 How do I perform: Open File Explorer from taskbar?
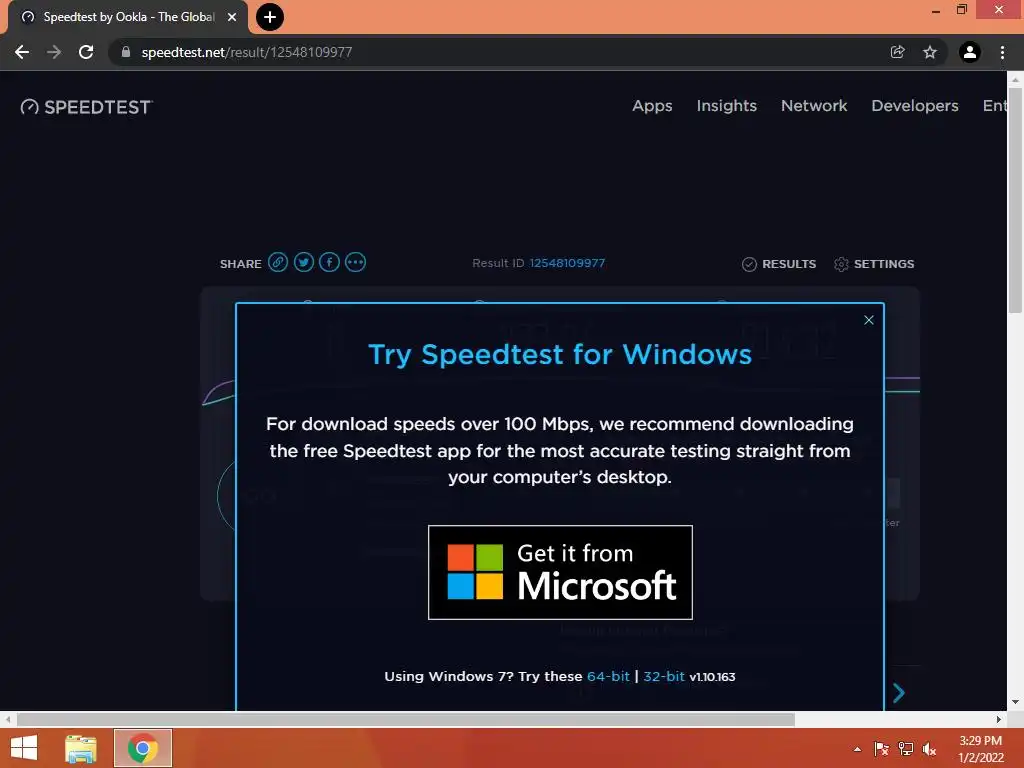tap(81, 748)
